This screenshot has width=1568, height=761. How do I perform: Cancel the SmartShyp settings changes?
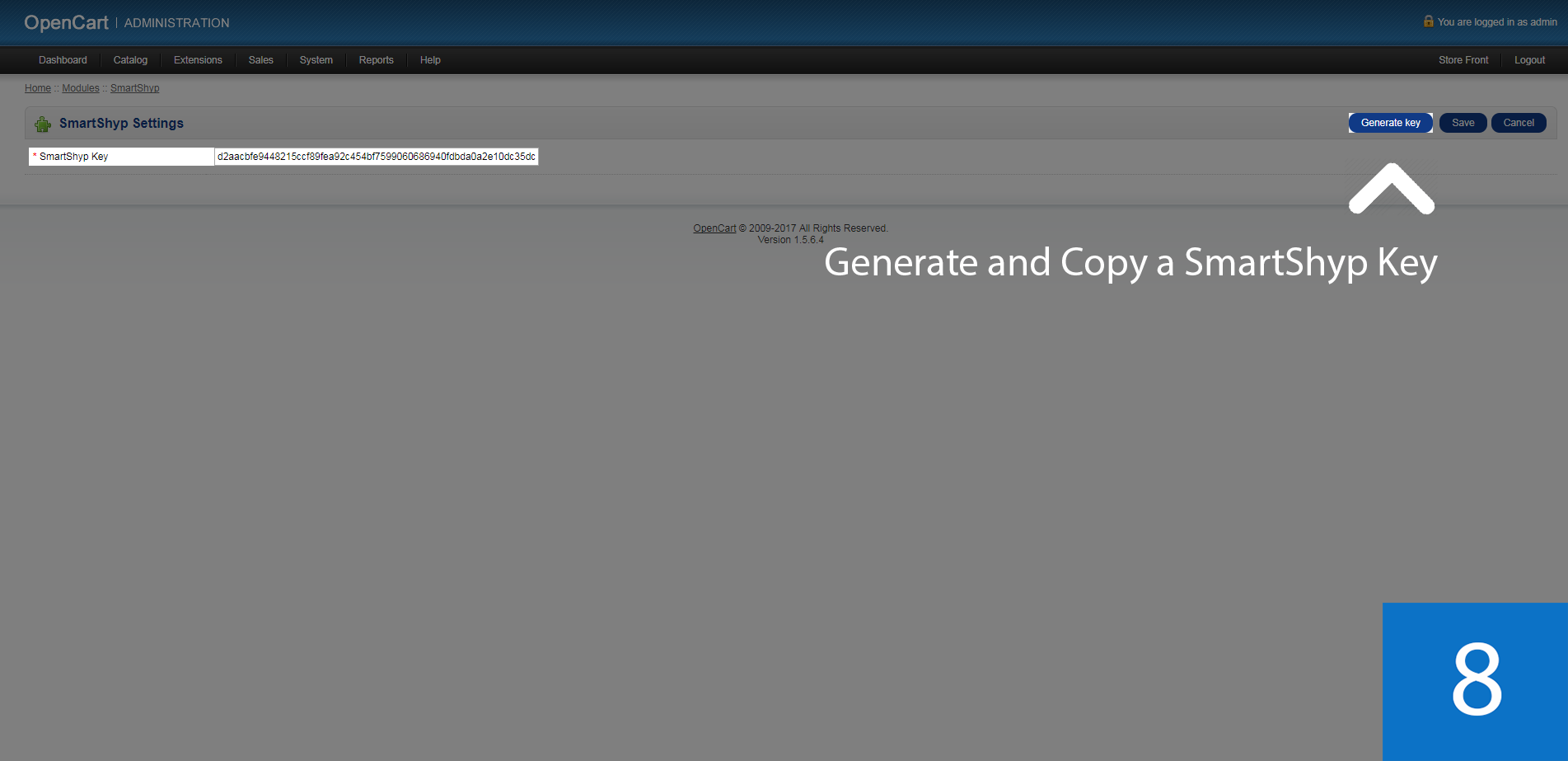1518,123
